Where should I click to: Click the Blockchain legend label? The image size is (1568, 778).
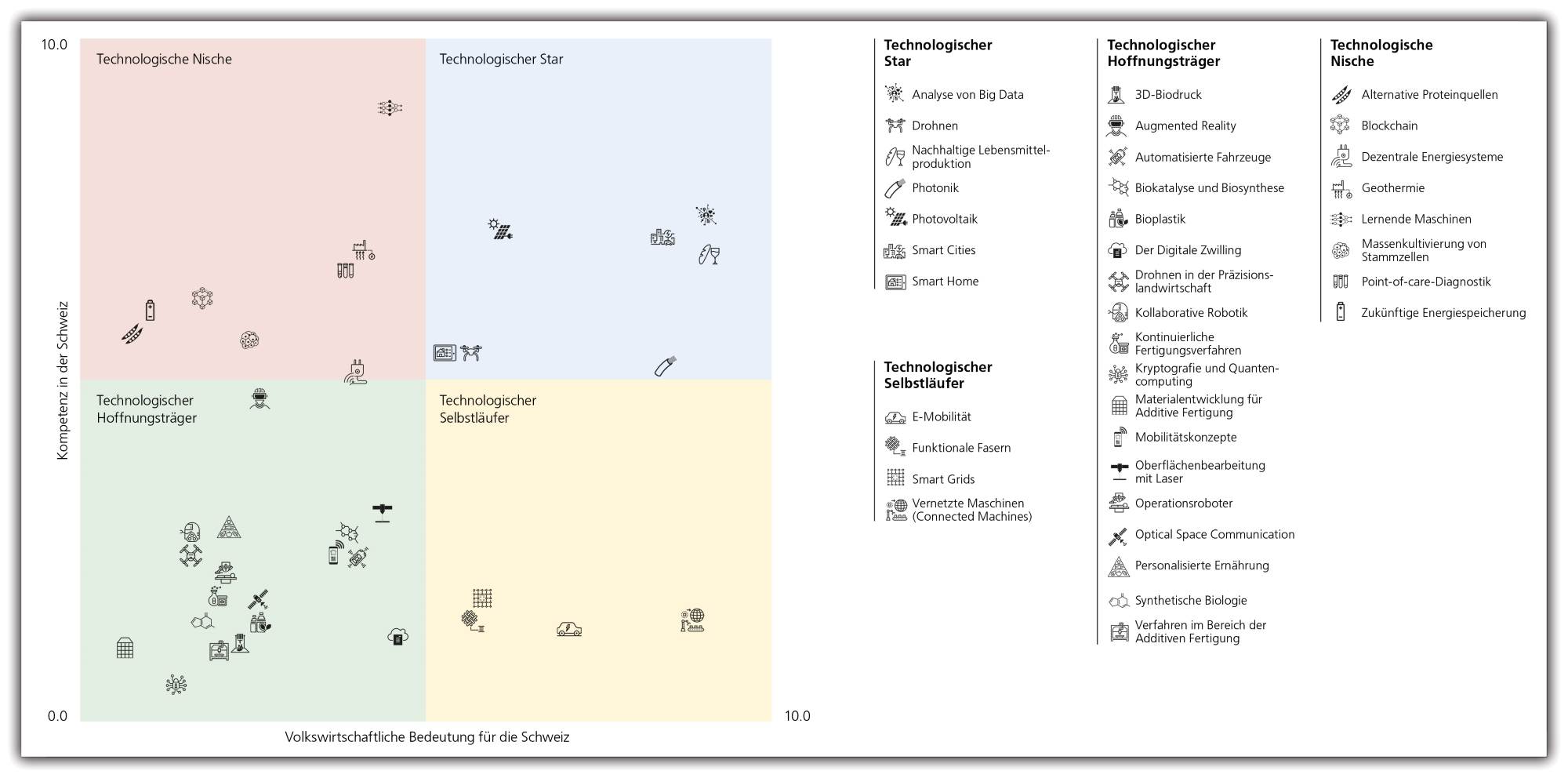click(x=1389, y=125)
